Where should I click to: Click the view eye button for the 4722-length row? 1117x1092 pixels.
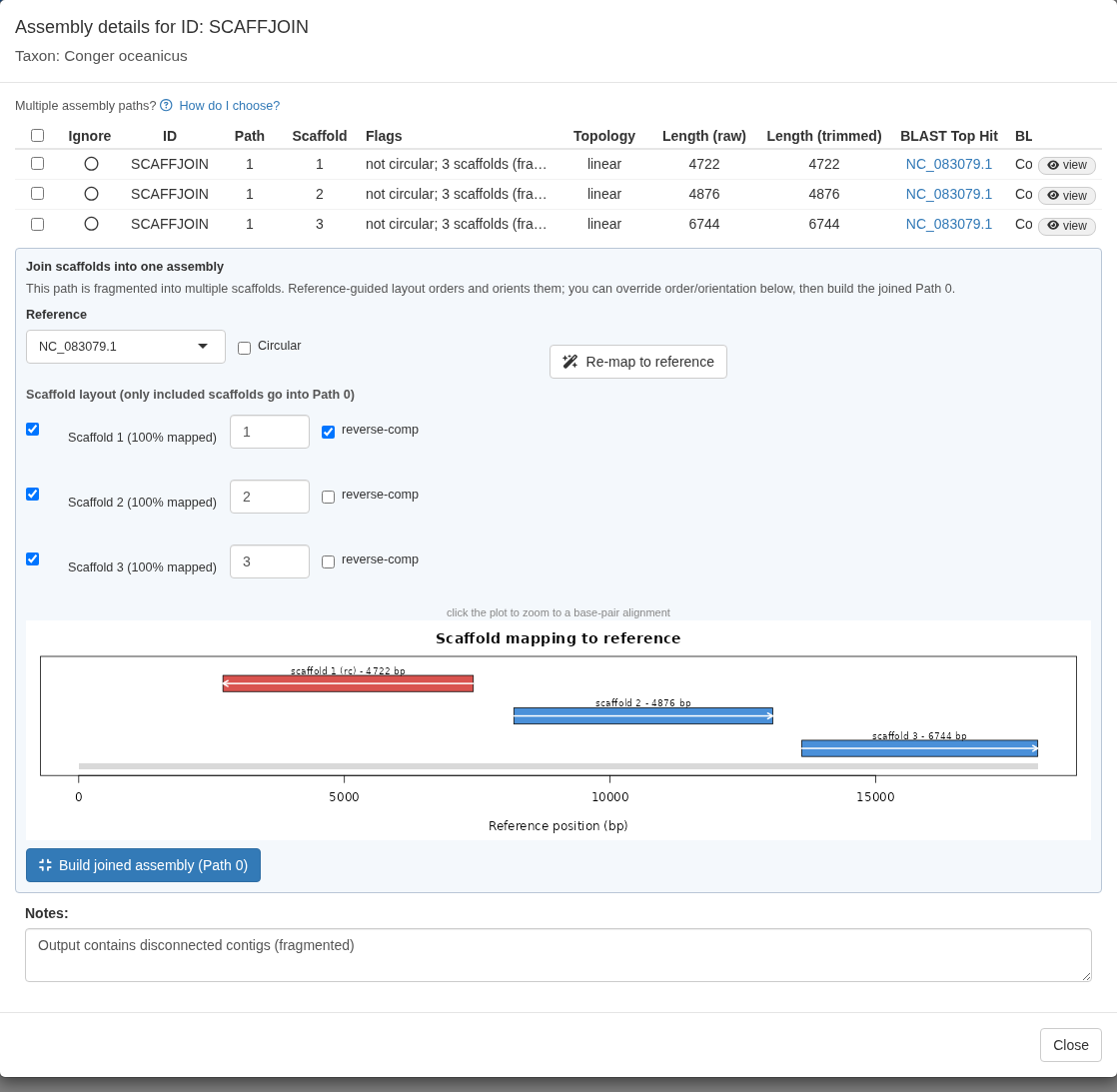coord(1066,165)
